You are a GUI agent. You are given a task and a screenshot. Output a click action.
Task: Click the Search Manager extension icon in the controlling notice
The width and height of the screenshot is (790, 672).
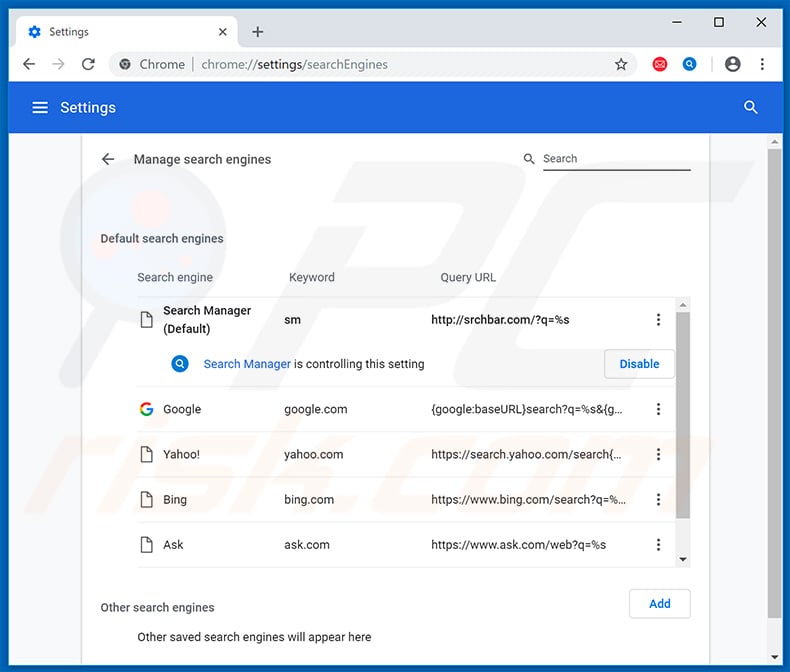click(x=180, y=364)
